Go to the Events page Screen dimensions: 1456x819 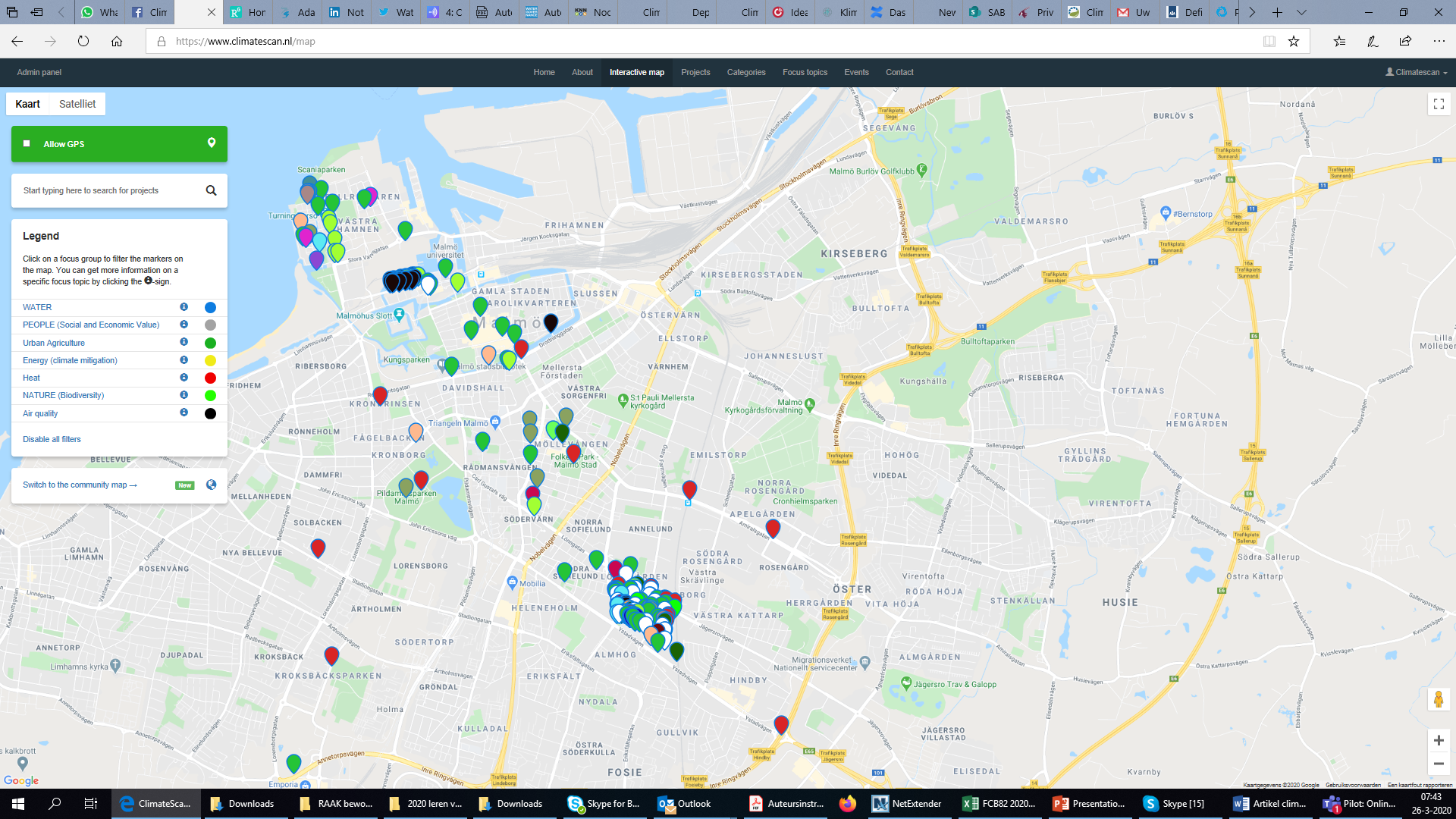pos(856,72)
